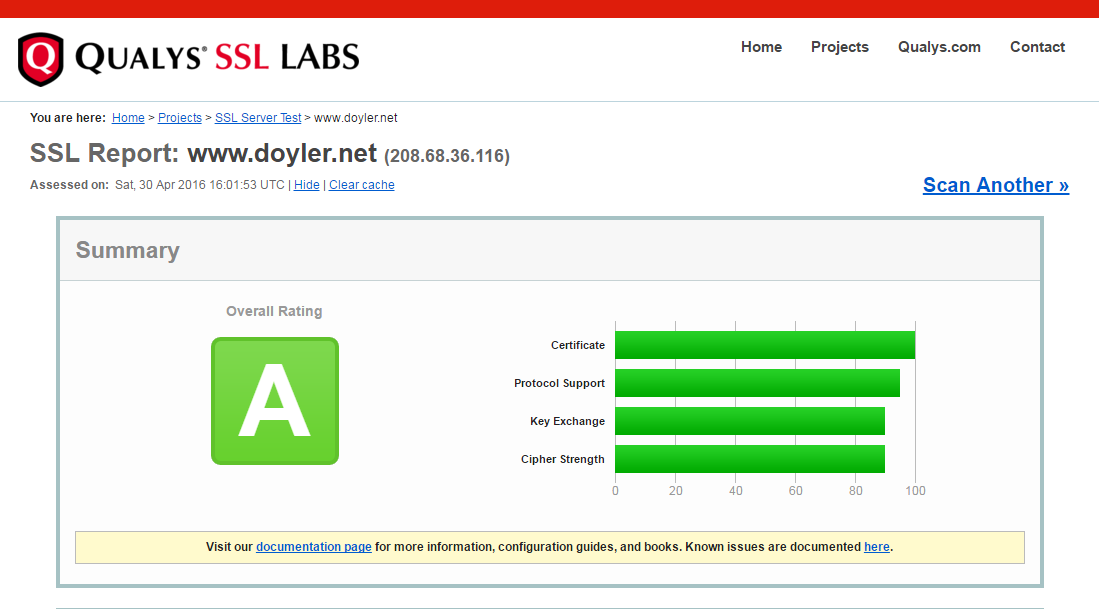Click the IP address (208.68.36.116)
Screen dimensions: 1099x609
click(x=446, y=156)
